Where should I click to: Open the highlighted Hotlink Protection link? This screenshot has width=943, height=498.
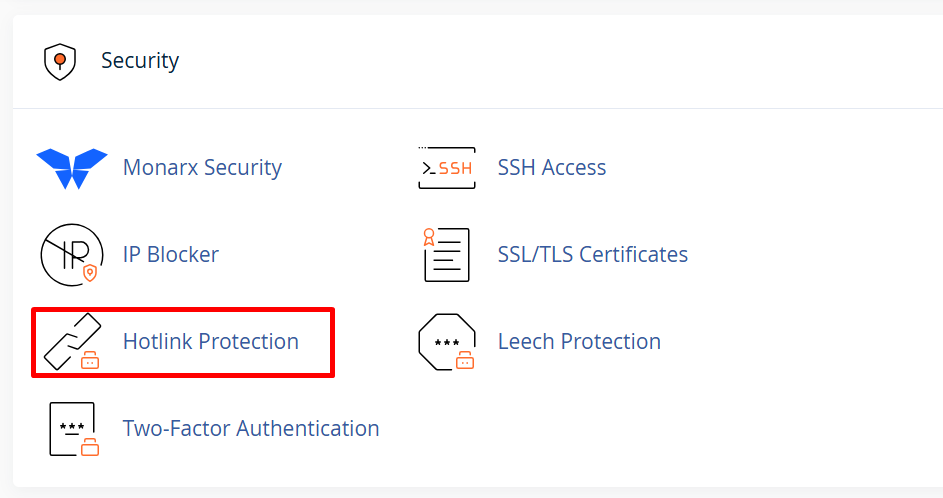click(210, 342)
